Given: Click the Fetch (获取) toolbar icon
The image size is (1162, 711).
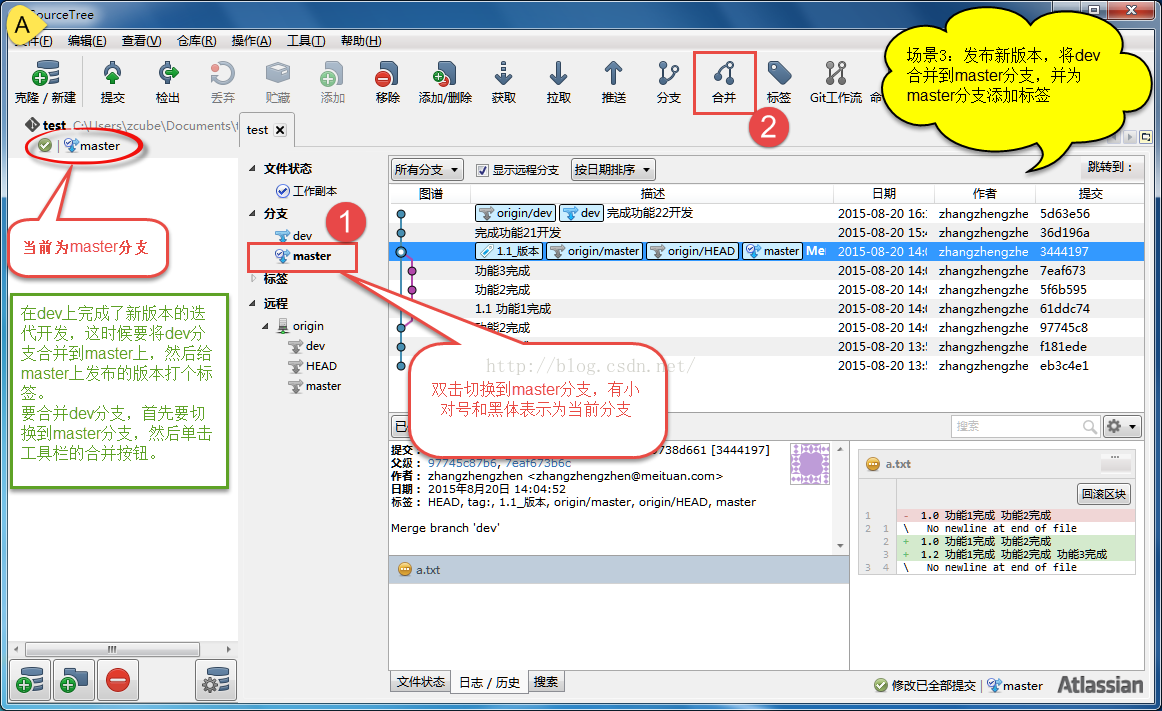Looking at the screenshot, I should click(503, 82).
